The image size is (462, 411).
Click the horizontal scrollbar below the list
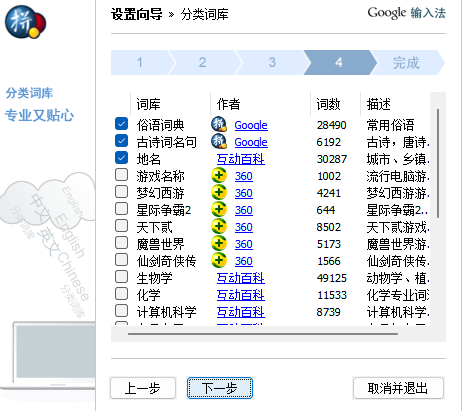click(x=263, y=333)
